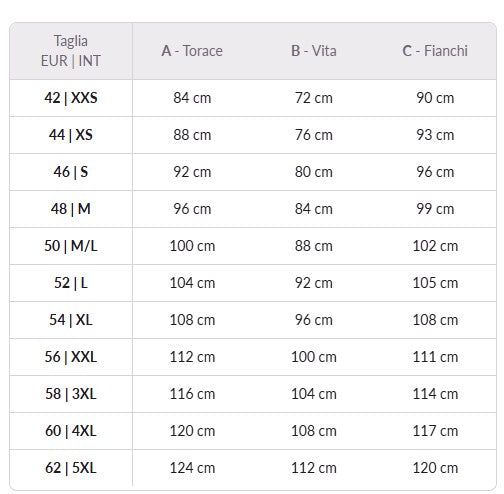The height and width of the screenshot is (494, 504).
Task: Select the 48 | M size label
Action: tap(71, 209)
